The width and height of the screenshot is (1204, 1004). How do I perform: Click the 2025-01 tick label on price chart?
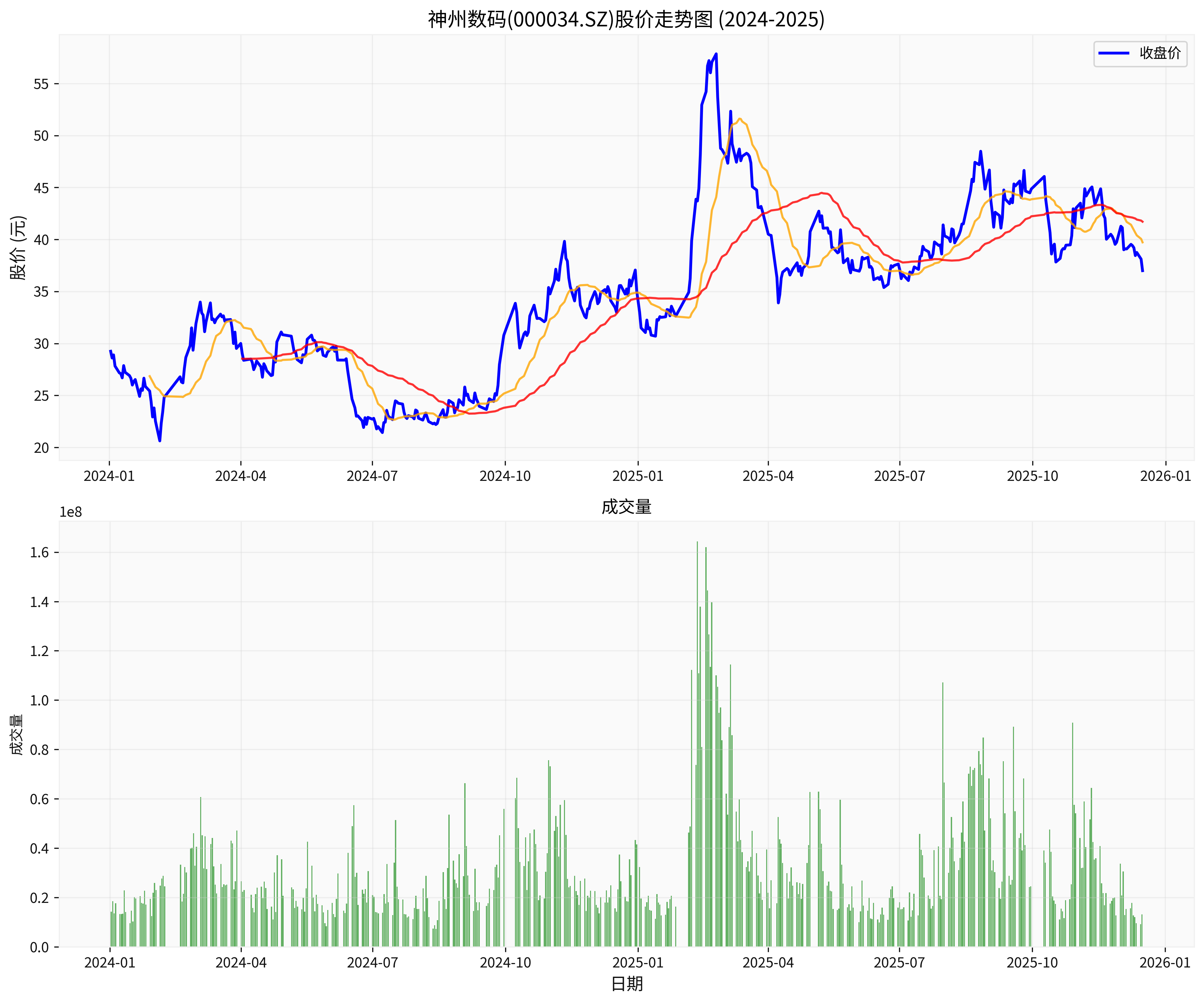(x=638, y=476)
